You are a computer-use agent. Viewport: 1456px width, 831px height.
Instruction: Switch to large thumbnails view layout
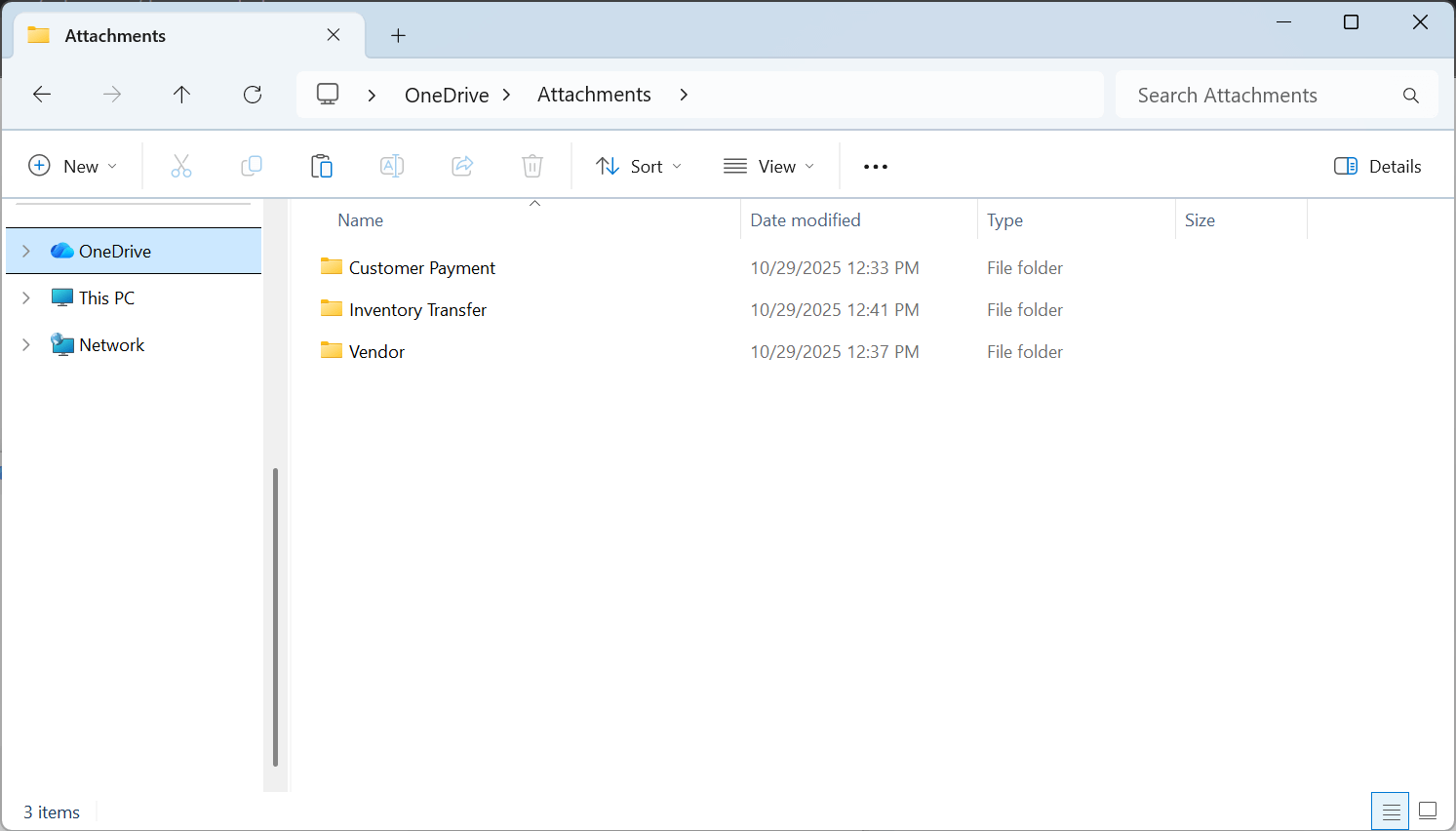coord(1428,811)
